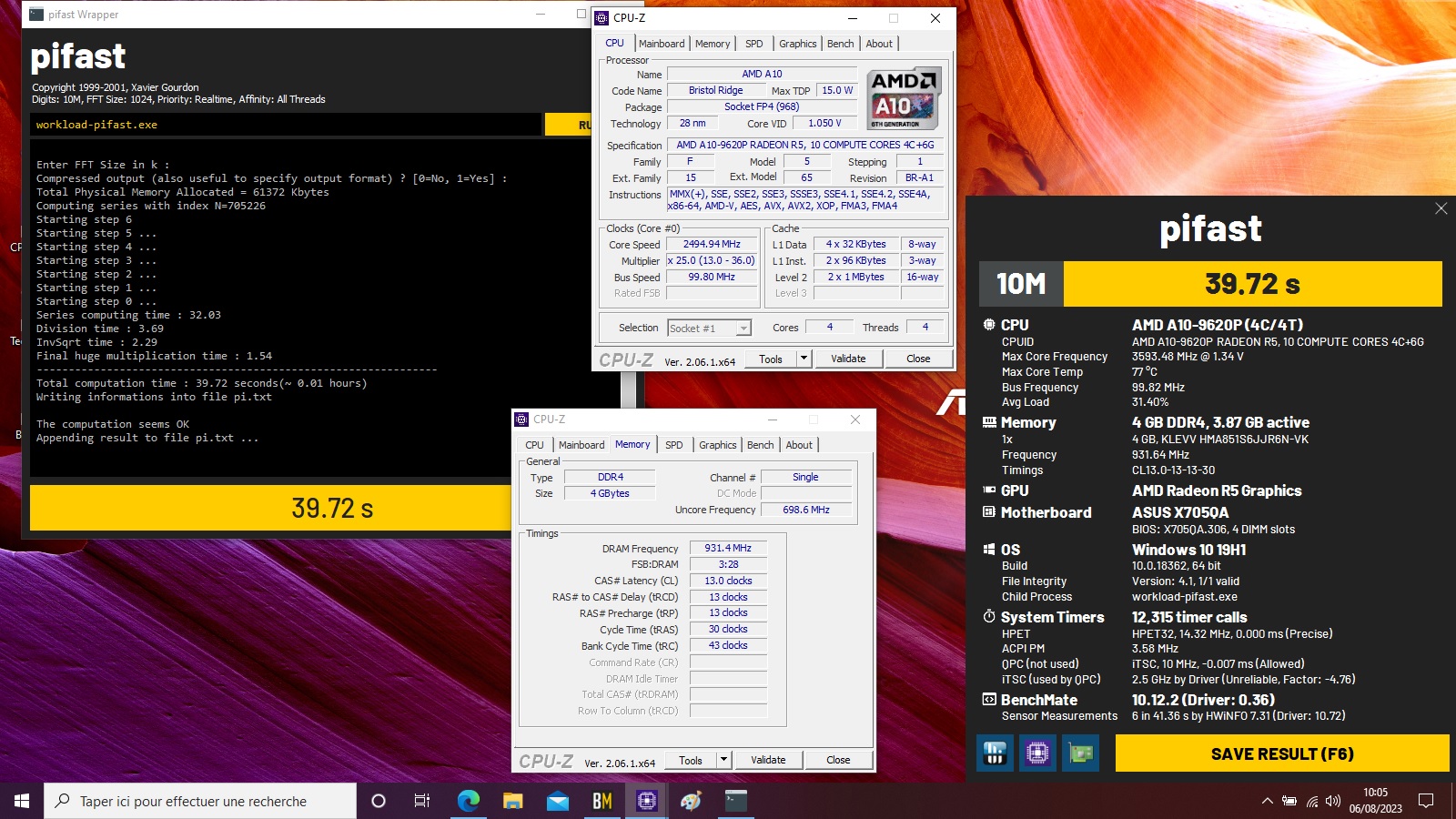The height and width of the screenshot is (819, 1456).
Task: Open Cortana circle on the taskbar
Action: [x=379, y=801]
